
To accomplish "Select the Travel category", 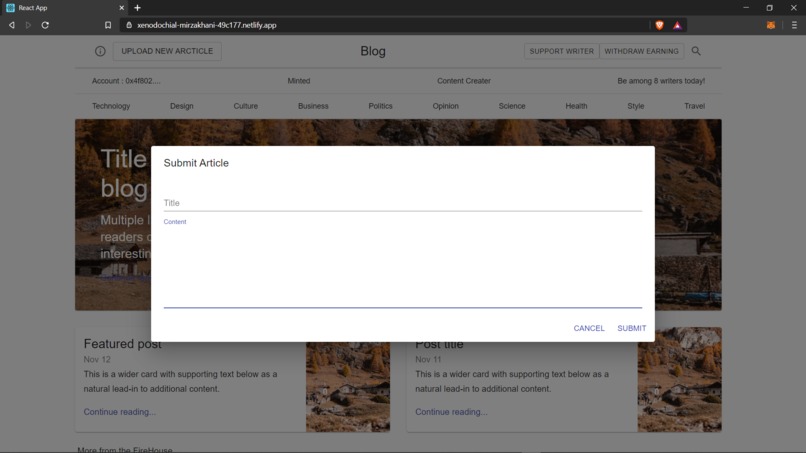I will [x=694, y=106].
